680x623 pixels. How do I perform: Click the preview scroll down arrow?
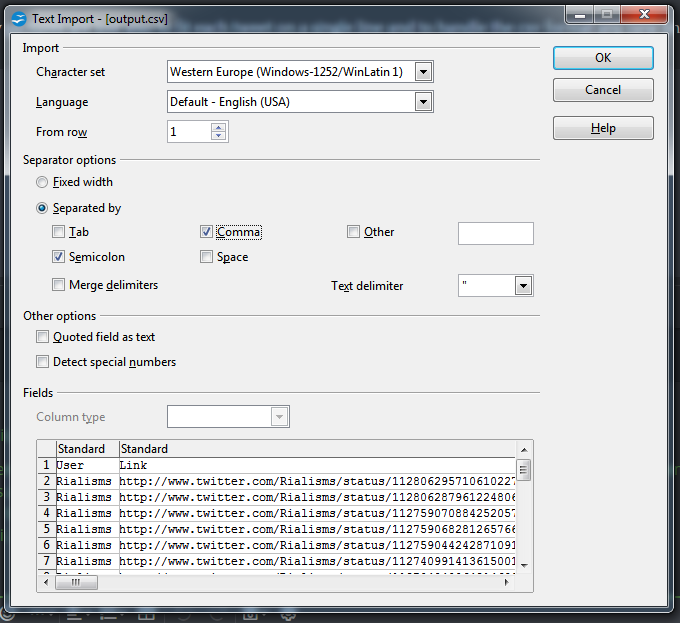(x=524, y=565)
